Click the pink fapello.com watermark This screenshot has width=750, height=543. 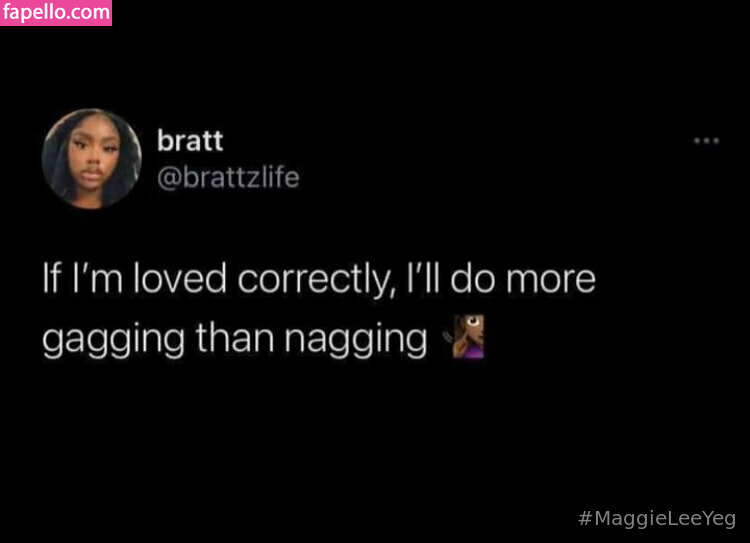pyautogui.click(x=56, y=12)
